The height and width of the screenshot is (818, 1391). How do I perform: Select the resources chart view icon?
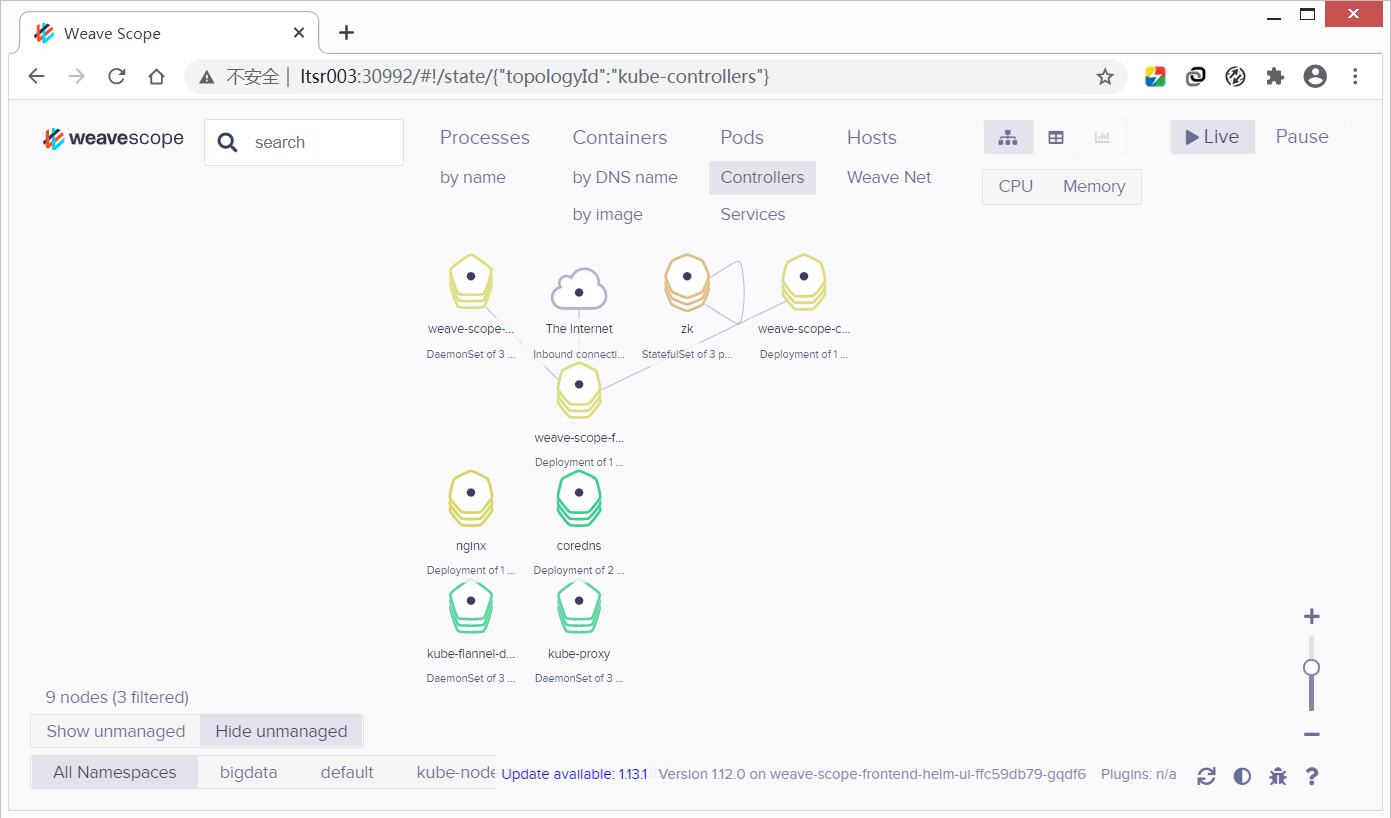click(1102, 137)
